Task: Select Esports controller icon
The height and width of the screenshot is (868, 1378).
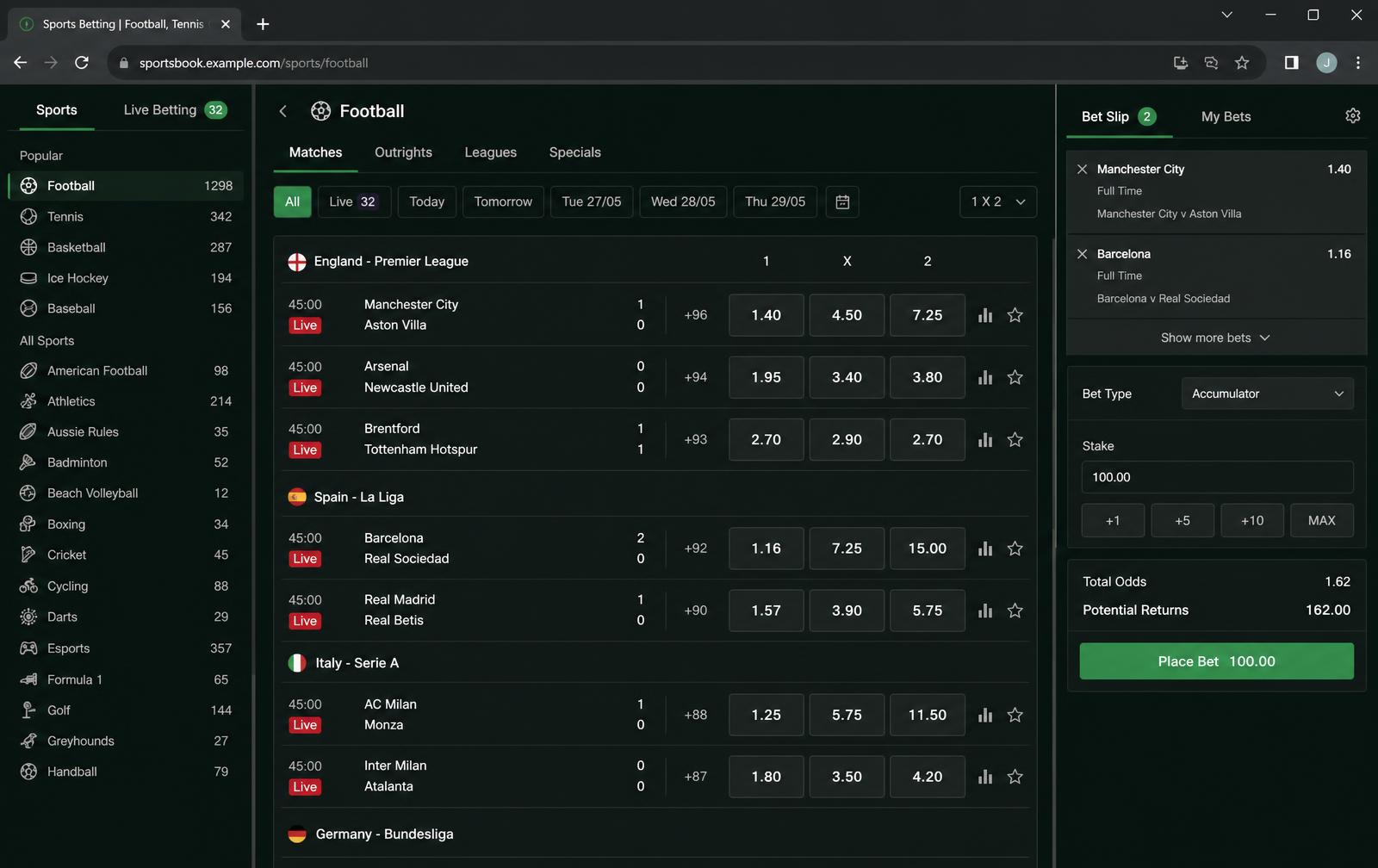Action: 28,648
